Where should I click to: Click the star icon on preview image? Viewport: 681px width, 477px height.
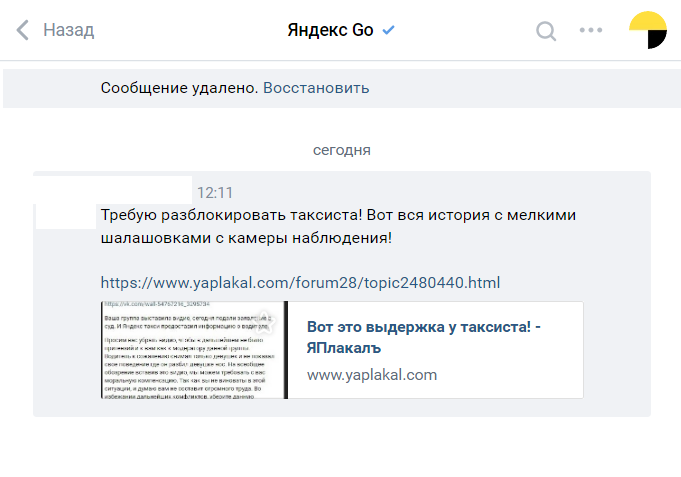tap(264, 322)
